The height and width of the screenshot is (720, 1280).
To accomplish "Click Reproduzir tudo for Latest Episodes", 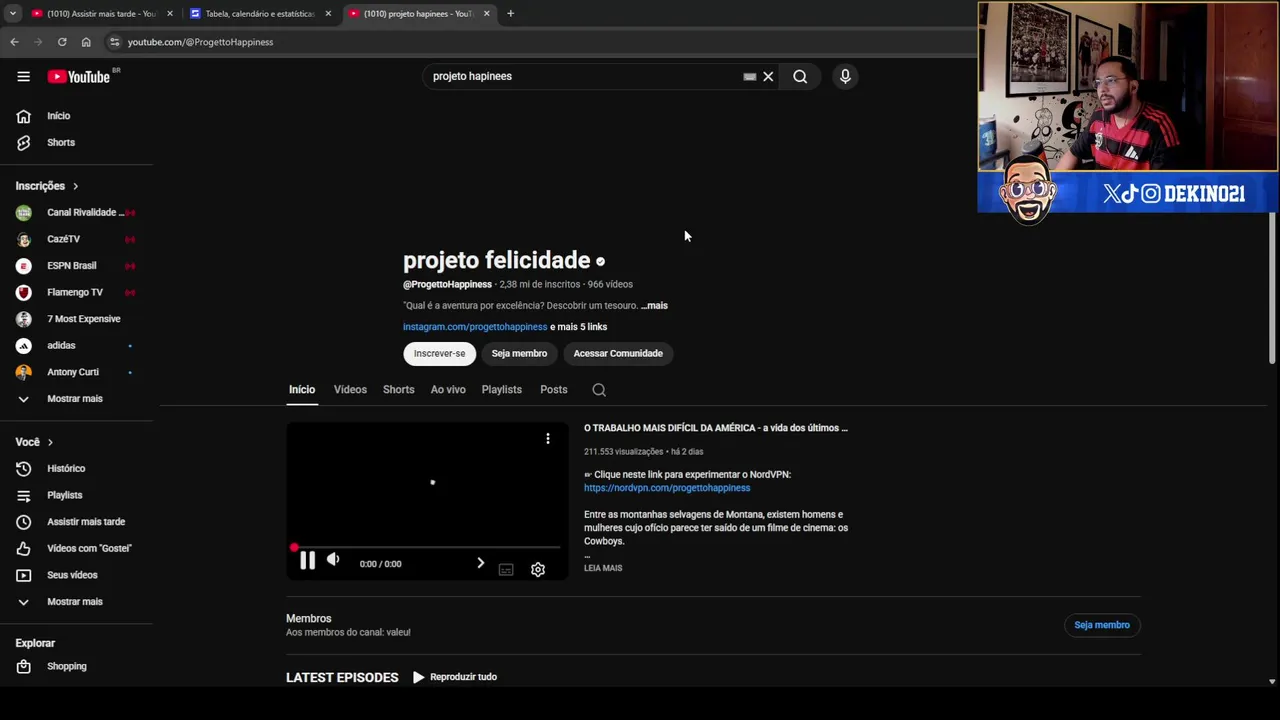I will 455,677.
